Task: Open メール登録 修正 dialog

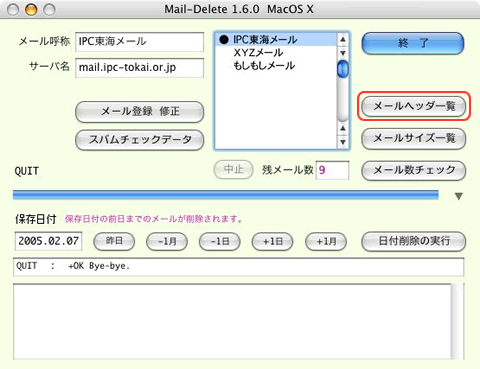Action: coord(140,111)
